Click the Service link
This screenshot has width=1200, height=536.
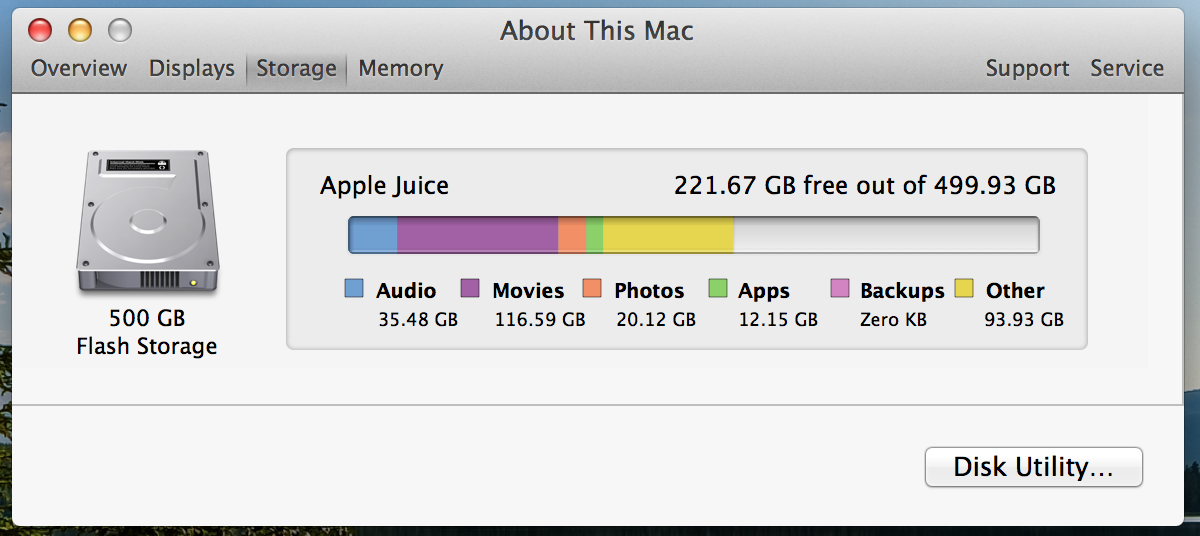pyautogui.click(x=1127, y=69)
